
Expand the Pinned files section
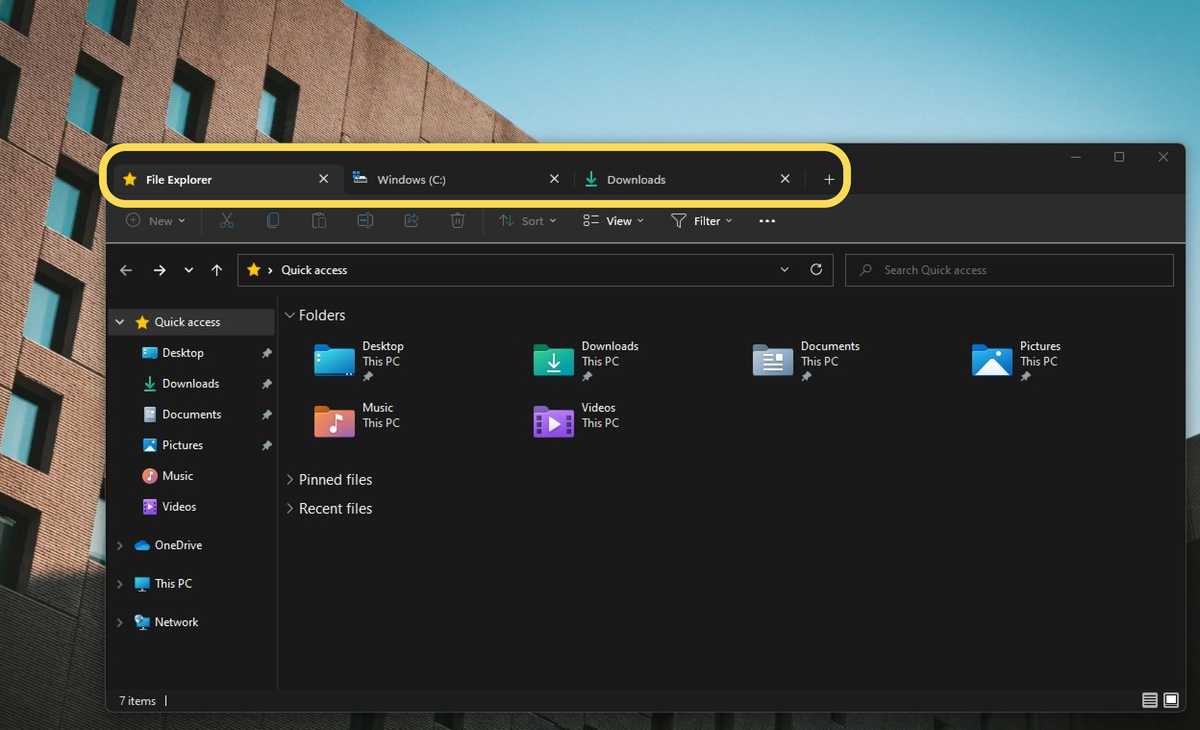click(x=290, y=480)
